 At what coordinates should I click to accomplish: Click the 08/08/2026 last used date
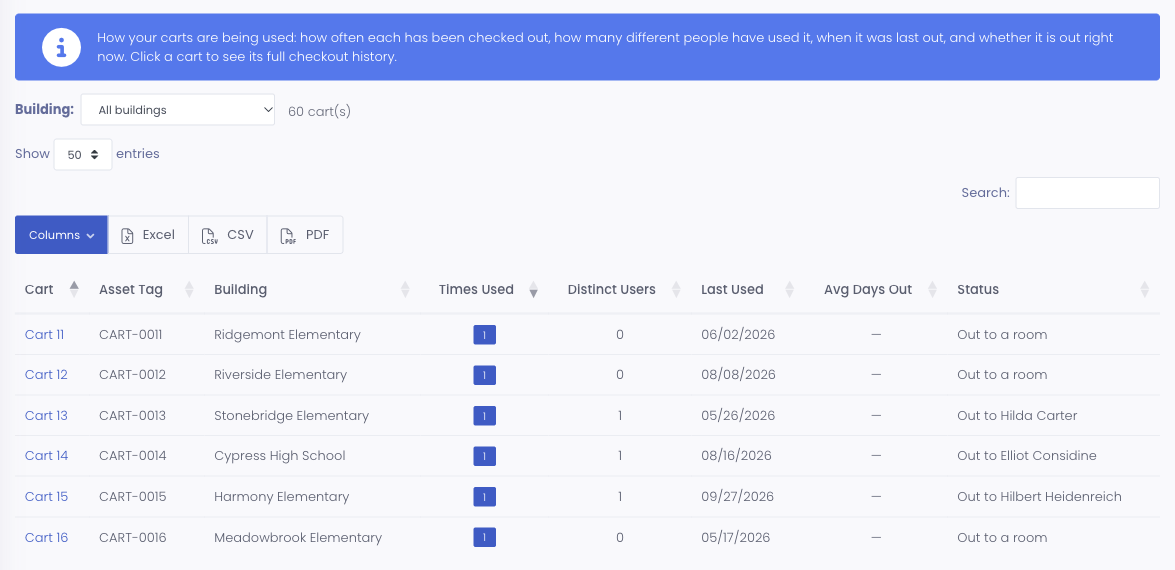[738, 375]
